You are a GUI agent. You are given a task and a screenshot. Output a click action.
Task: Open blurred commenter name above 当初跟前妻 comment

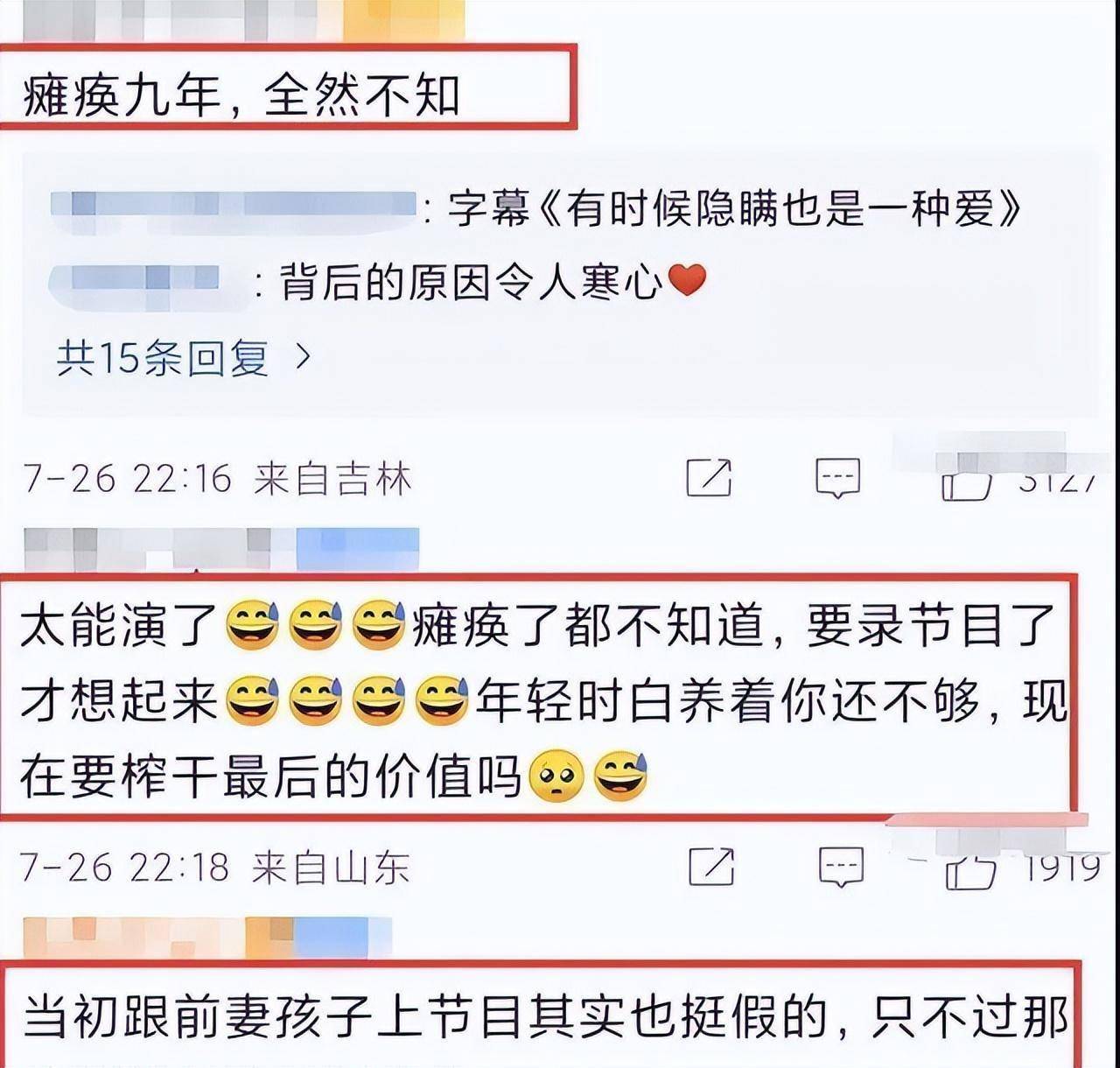click(207, 938)
